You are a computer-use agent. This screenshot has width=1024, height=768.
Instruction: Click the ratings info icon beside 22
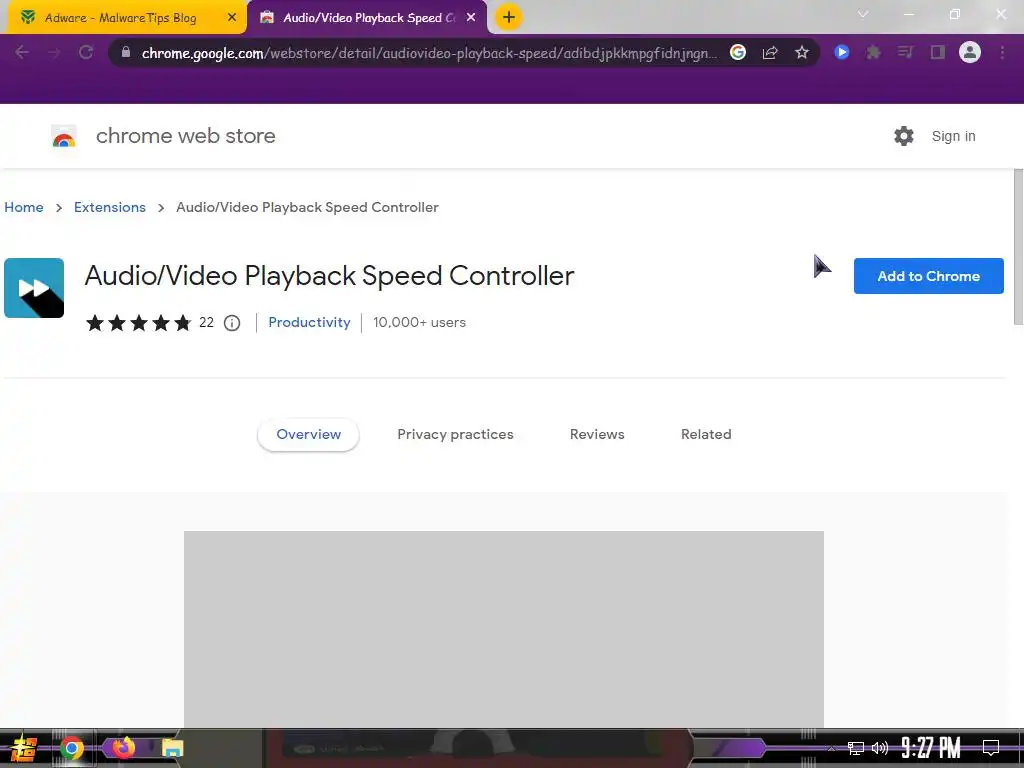point(232,323)
